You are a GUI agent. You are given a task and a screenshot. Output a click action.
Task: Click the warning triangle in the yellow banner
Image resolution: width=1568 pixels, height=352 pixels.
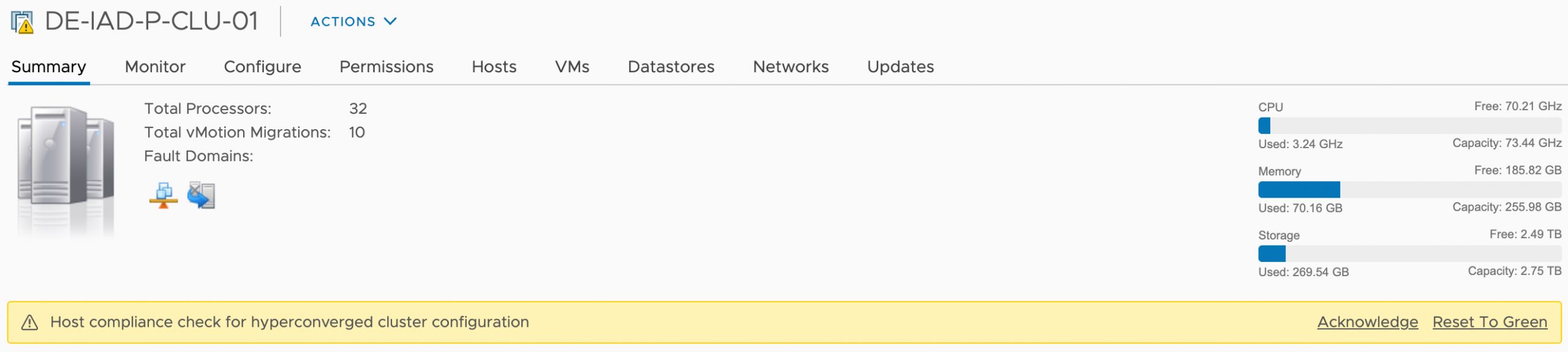29,322
